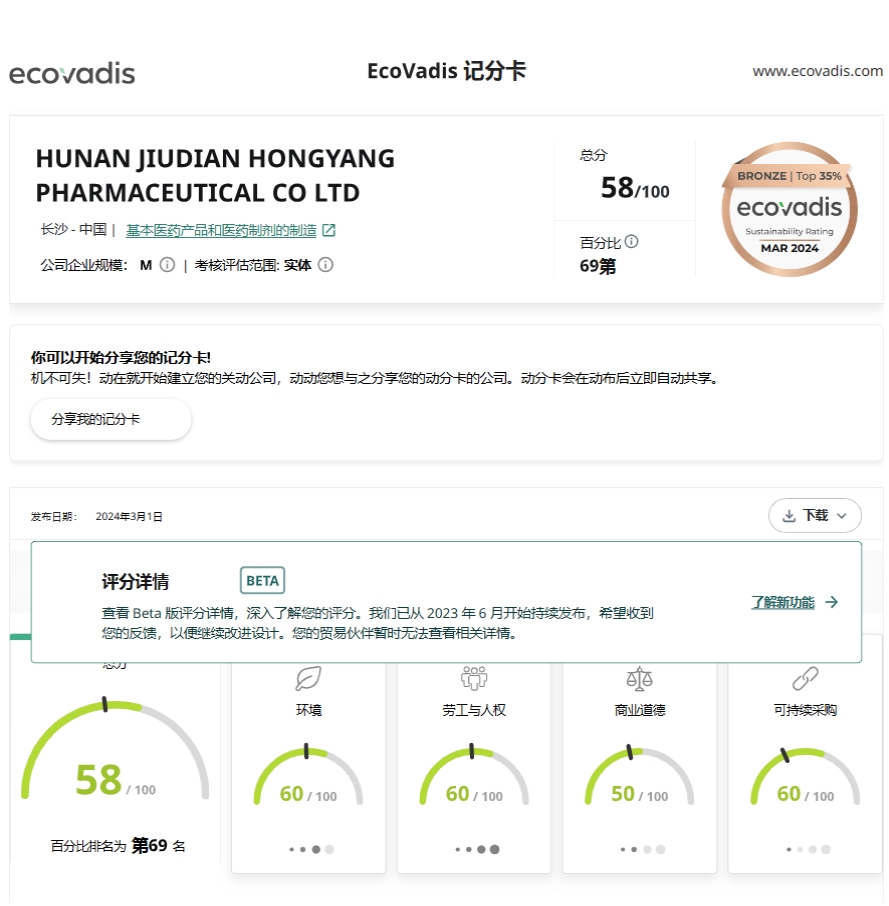Click the people icon above 劳工与人权
Image resolution: width=889 pixels, height=906 pixels.
474,678
